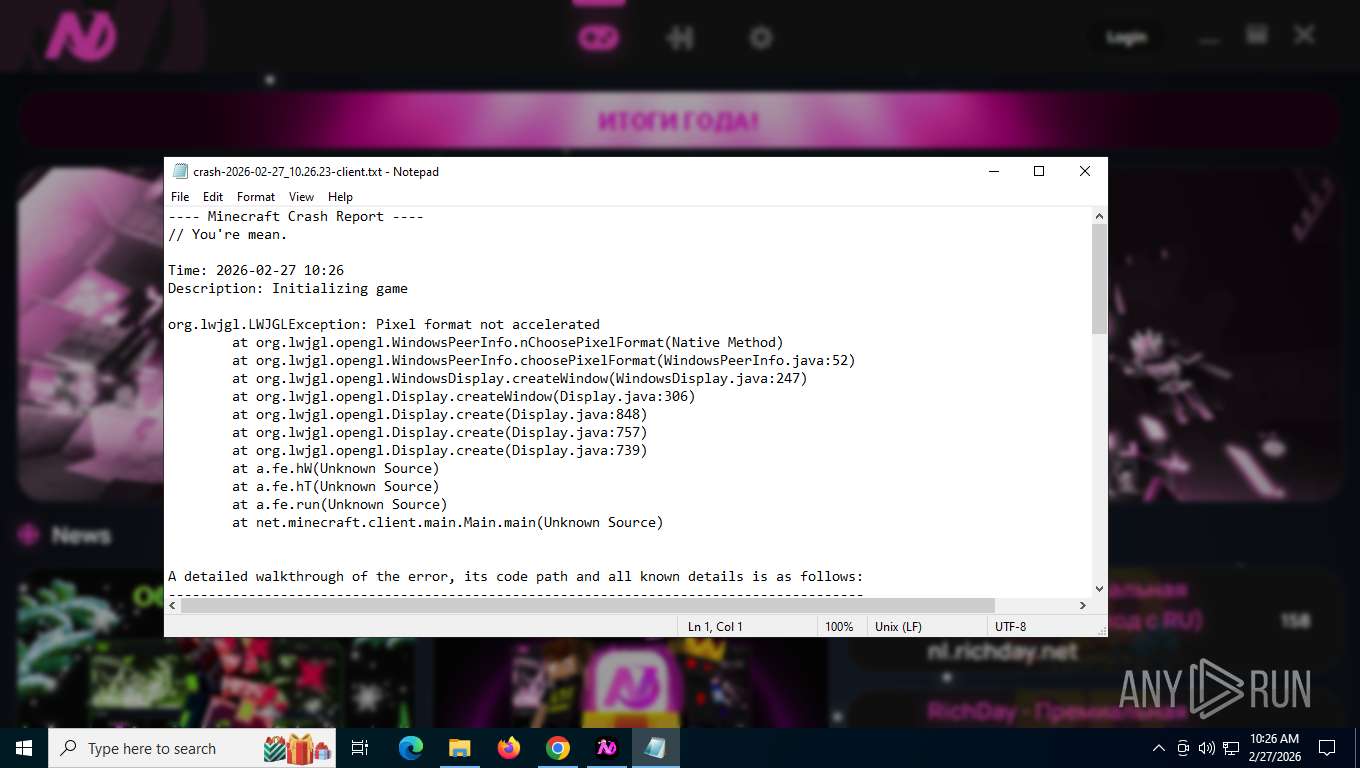Open the View menu in Notepad
Screen dimensions: 1360x768
point(301,197)
